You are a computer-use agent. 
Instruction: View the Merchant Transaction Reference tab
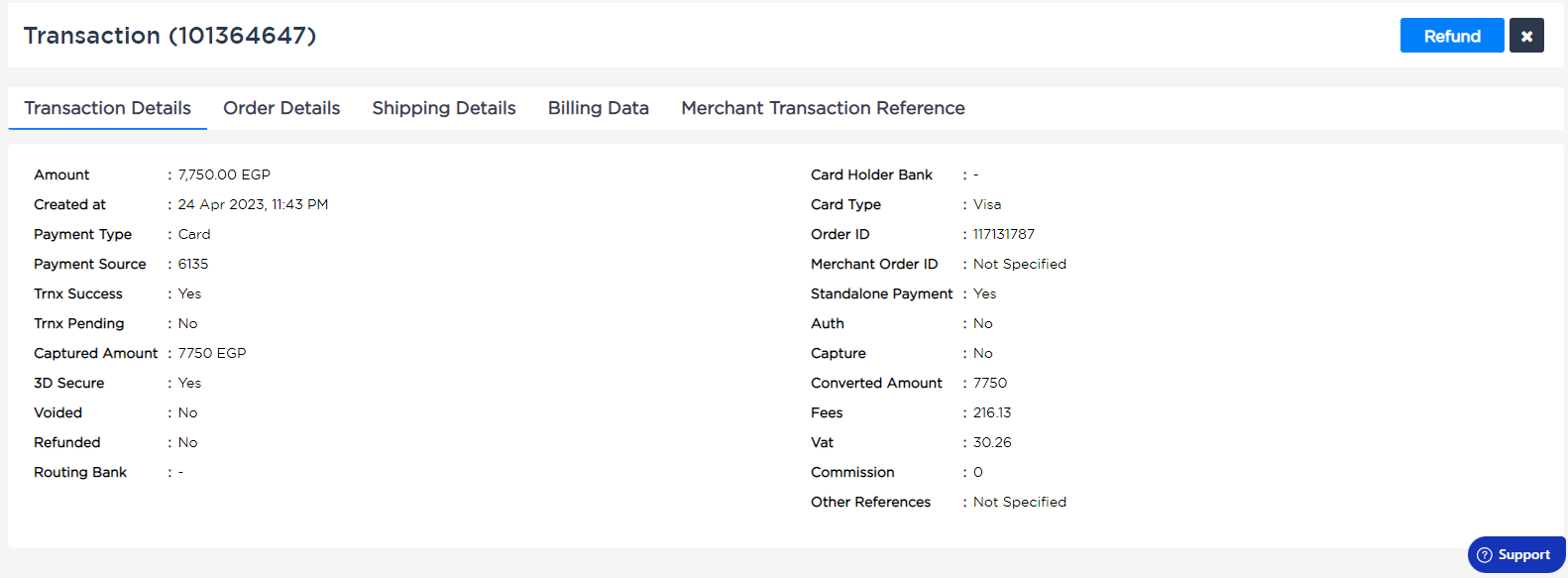[x=823, y=108]
